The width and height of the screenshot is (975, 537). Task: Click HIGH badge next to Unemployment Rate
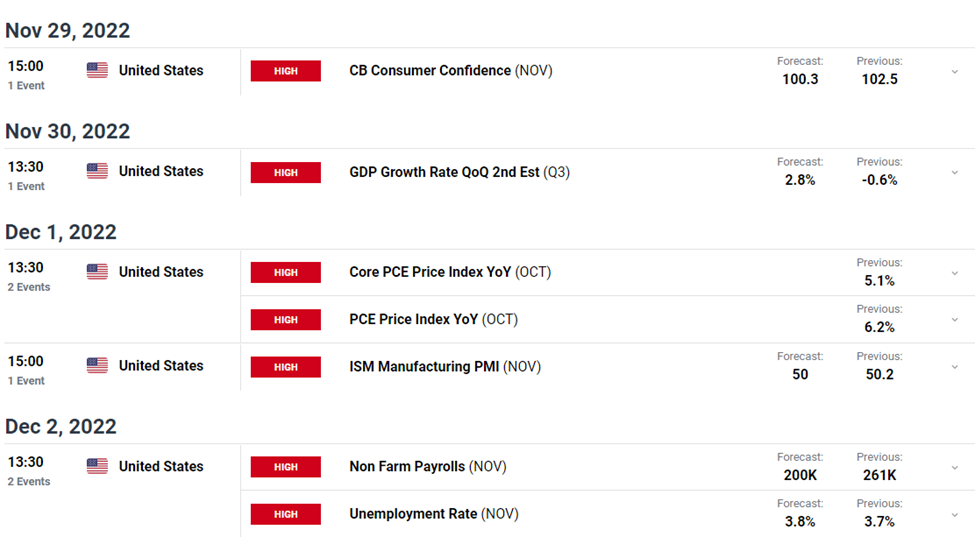[x=286, y=514]
